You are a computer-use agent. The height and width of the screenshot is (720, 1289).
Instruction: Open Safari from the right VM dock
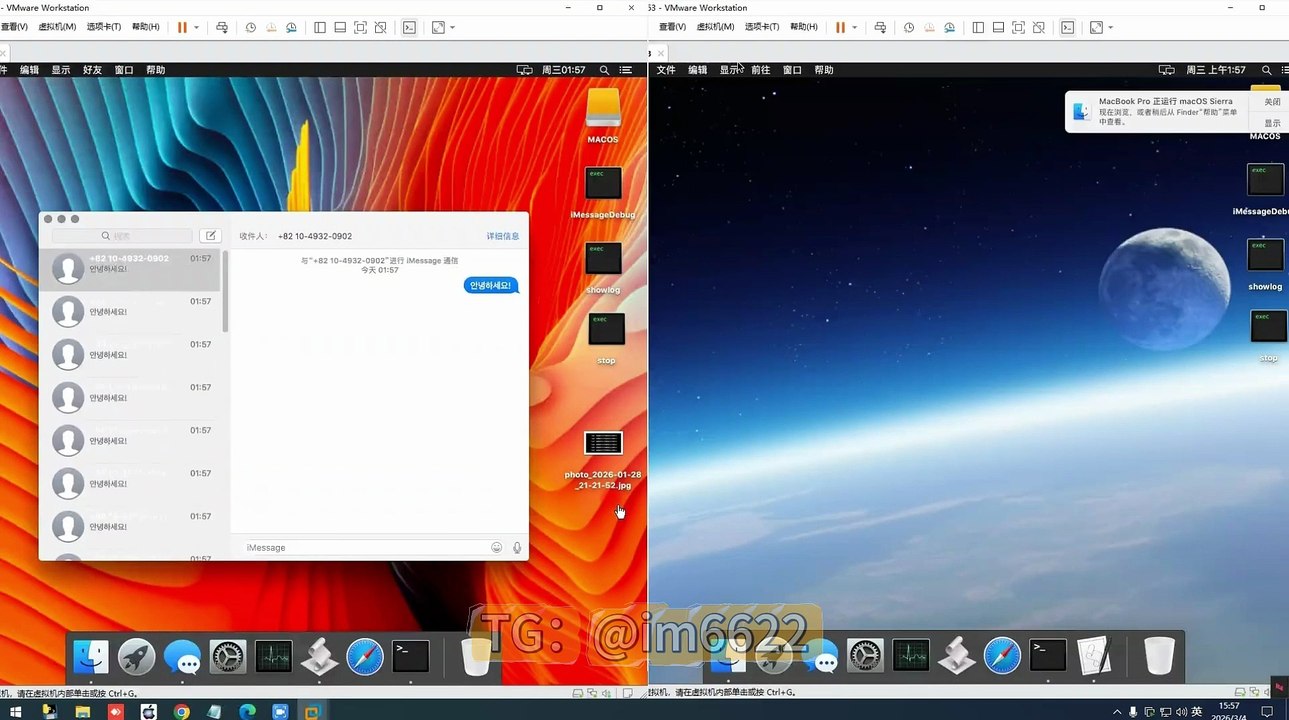point(1002,656)
